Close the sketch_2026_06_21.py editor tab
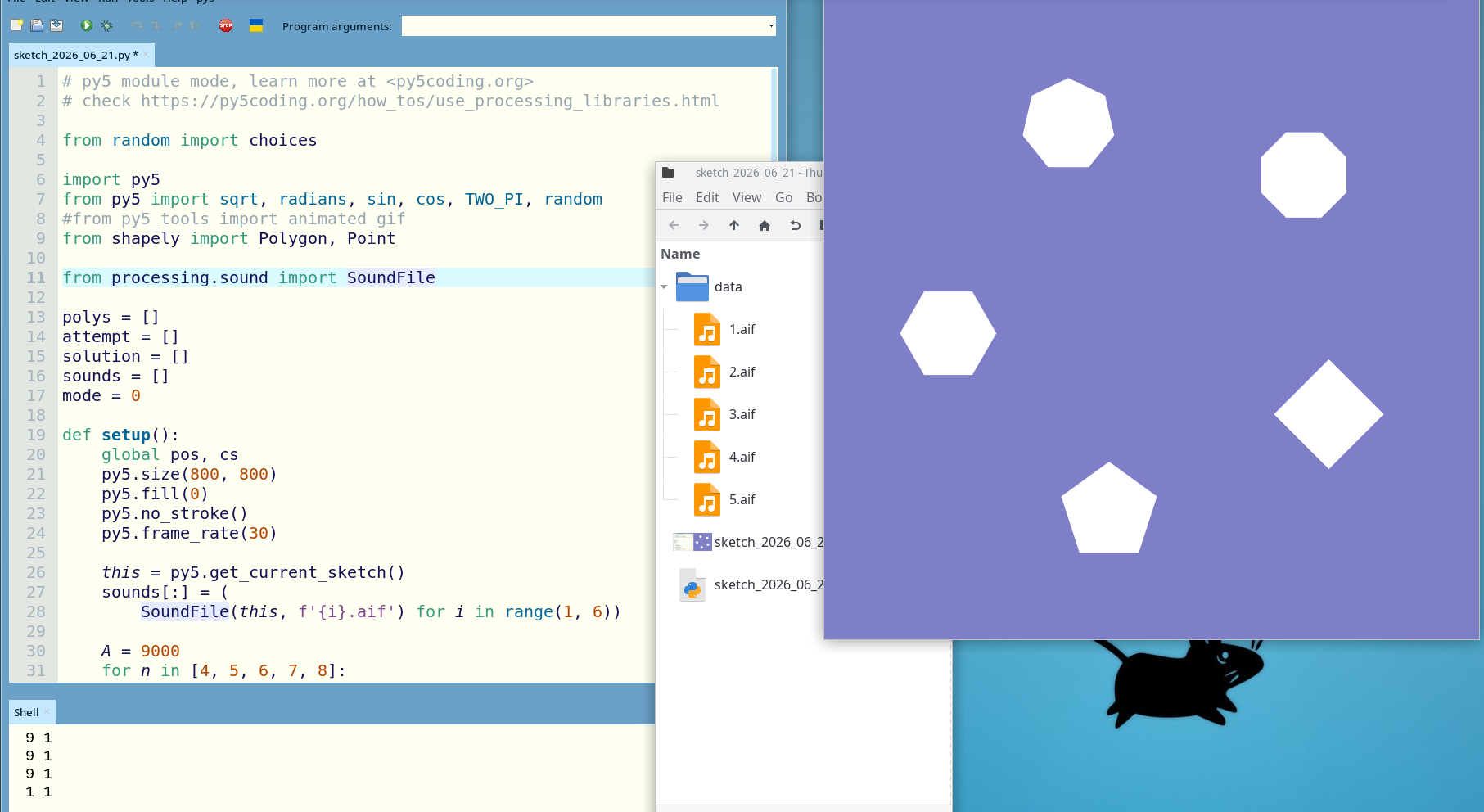Image resolution: width=1484 pixels, height=812 pixels. tap(146, 55)
